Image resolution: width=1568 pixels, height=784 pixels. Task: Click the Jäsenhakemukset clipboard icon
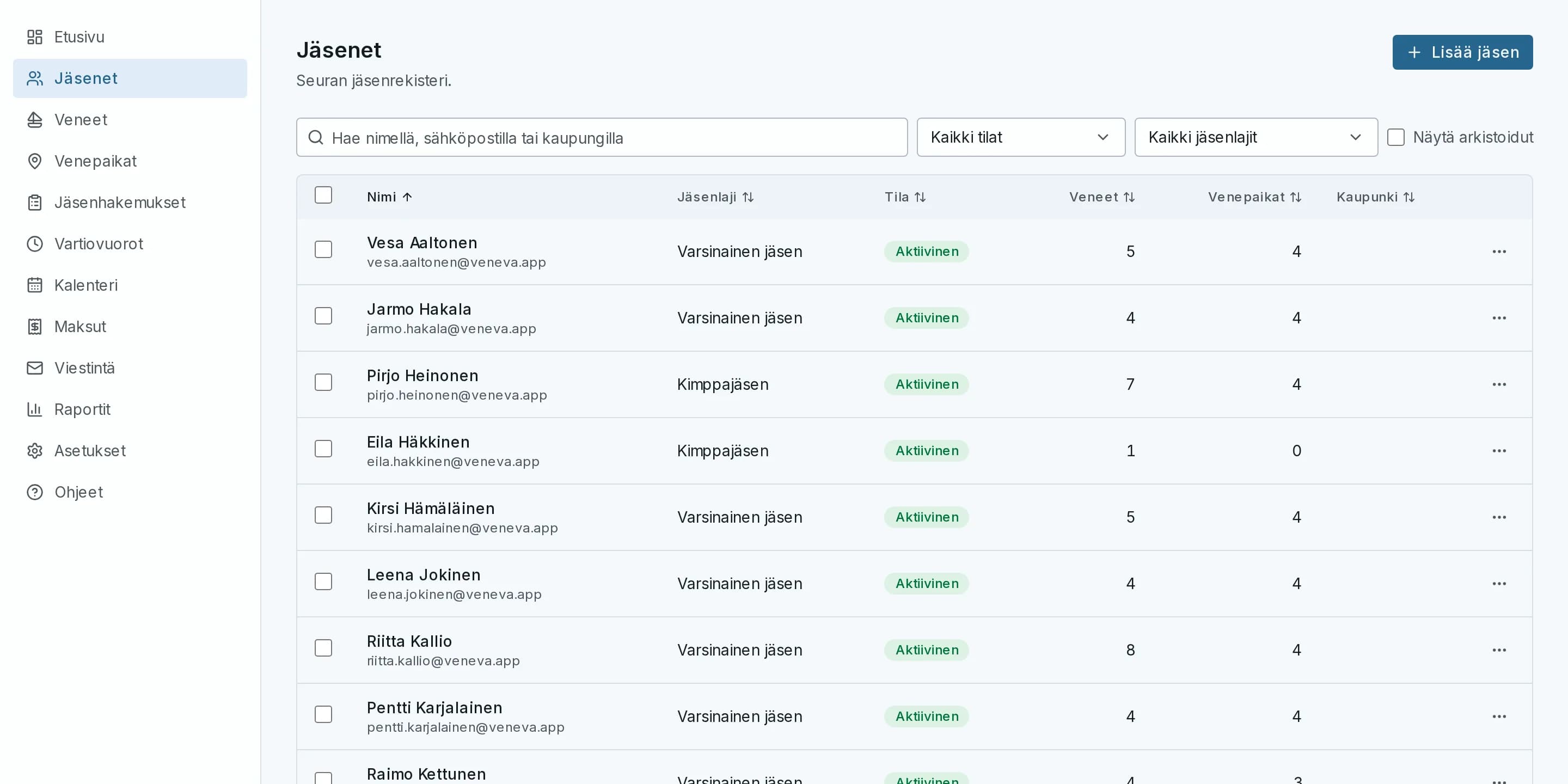click(35, 203)
